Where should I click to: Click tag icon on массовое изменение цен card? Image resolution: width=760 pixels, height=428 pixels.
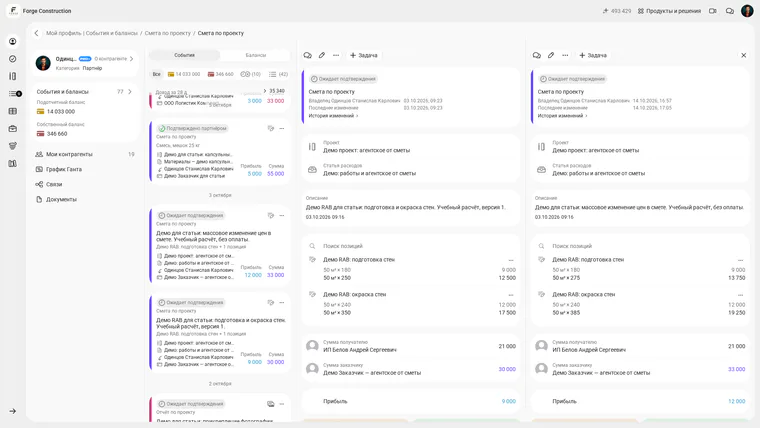click(270, 215)
